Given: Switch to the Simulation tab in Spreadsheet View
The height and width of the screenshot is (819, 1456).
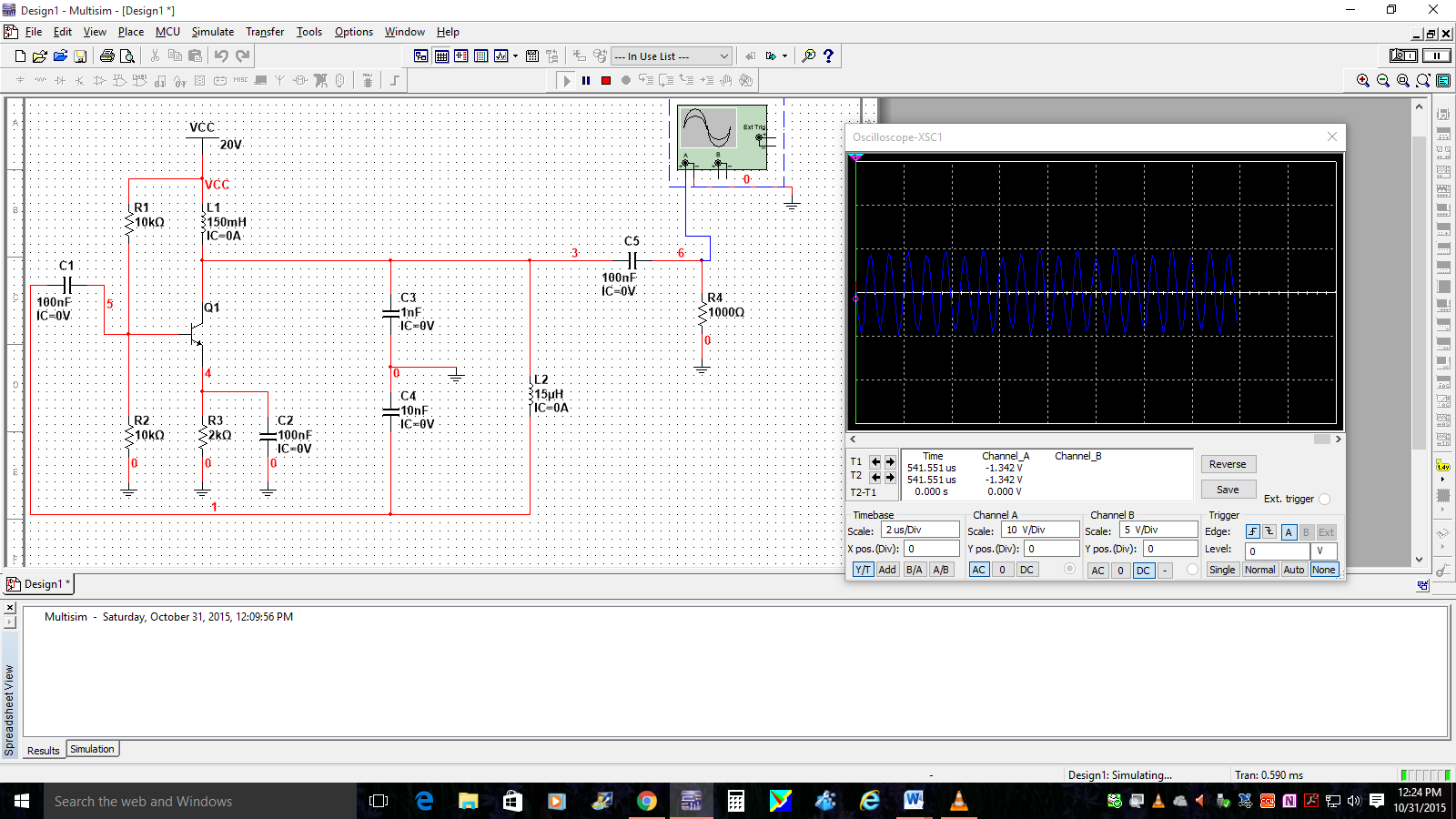Looking at the screenshot, I should (x=92, y=749).
